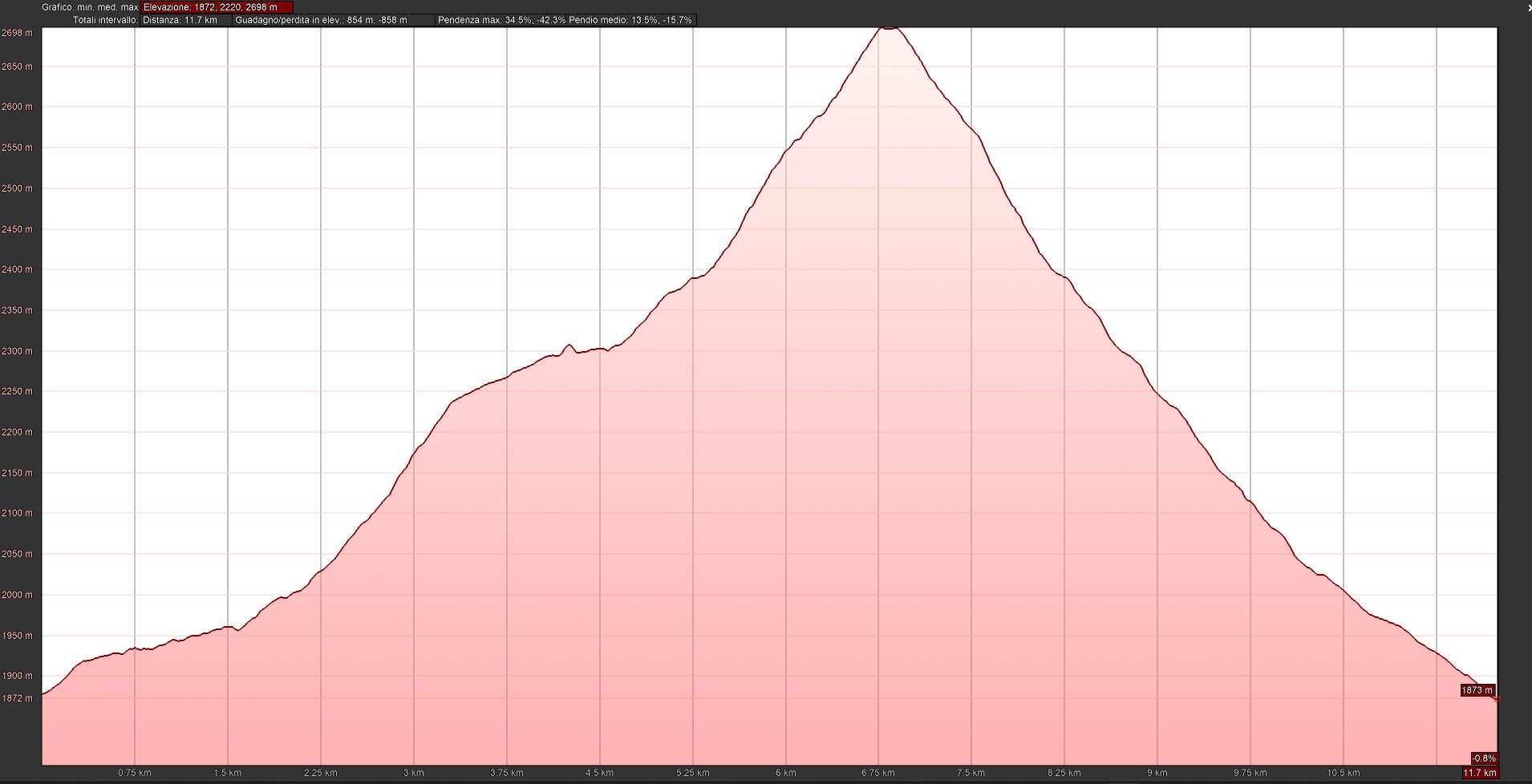Click the 2000 m y-axis label
Screen dimensions: 1532x784
click(18, 595)
